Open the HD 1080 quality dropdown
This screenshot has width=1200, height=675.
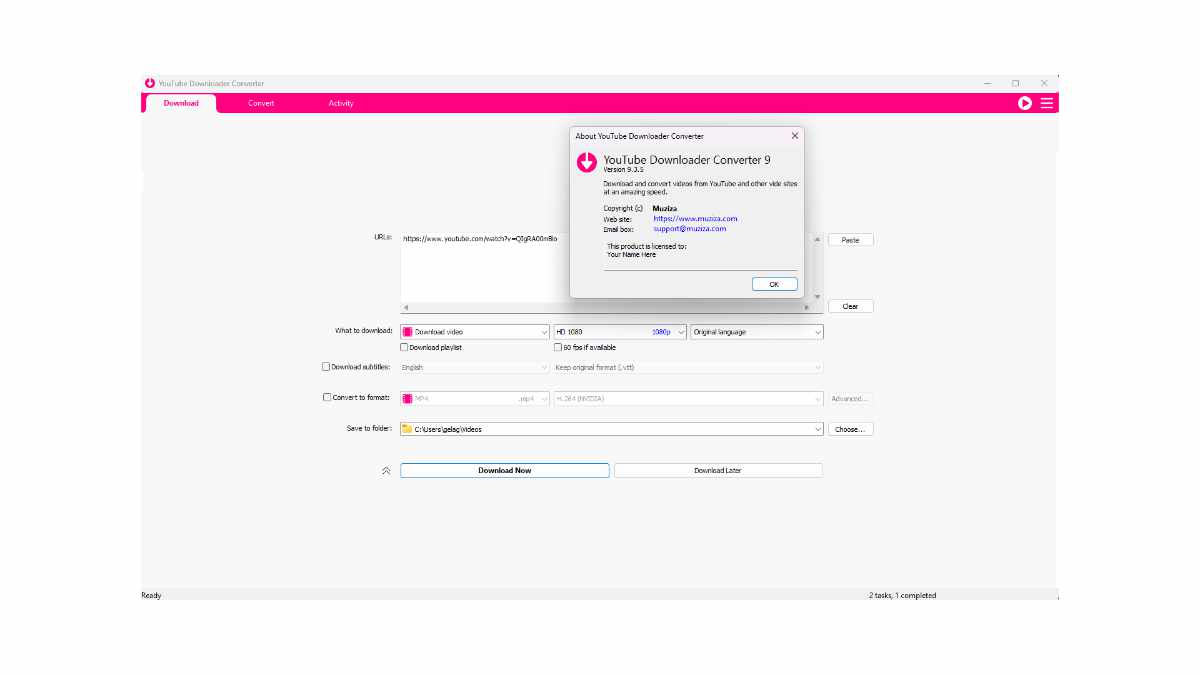(x=621, y=331)
